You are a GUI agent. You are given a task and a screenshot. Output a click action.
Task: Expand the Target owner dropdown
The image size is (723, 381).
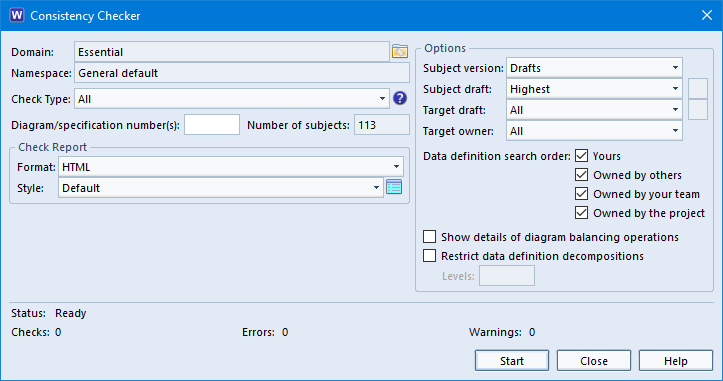pyautogui.click(x=594, y=131)
